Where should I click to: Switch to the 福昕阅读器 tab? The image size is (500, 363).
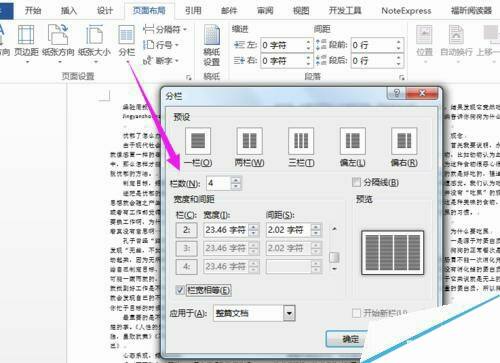[471, 11]
